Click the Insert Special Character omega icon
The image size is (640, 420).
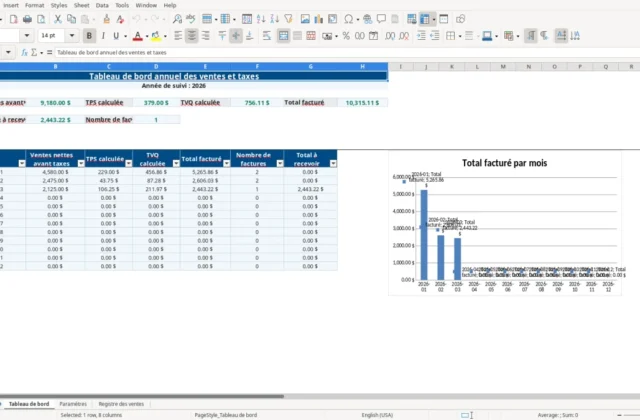click(x=349, y=19)
